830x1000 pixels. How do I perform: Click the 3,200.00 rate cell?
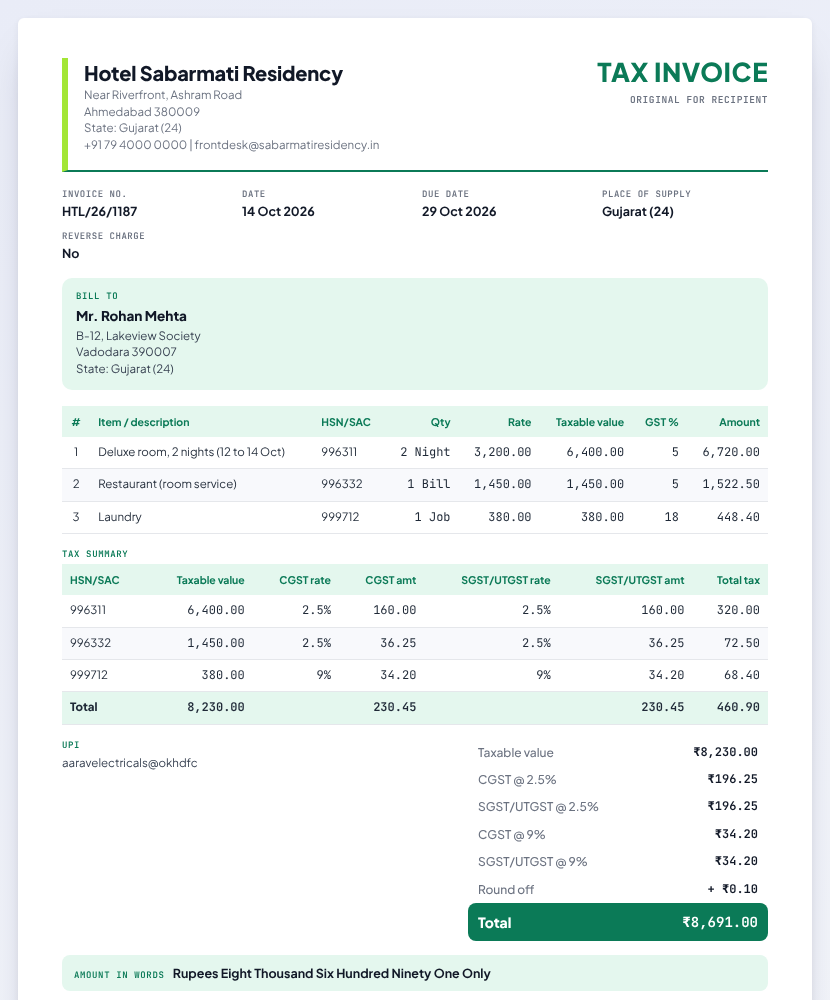coord(503,452)
